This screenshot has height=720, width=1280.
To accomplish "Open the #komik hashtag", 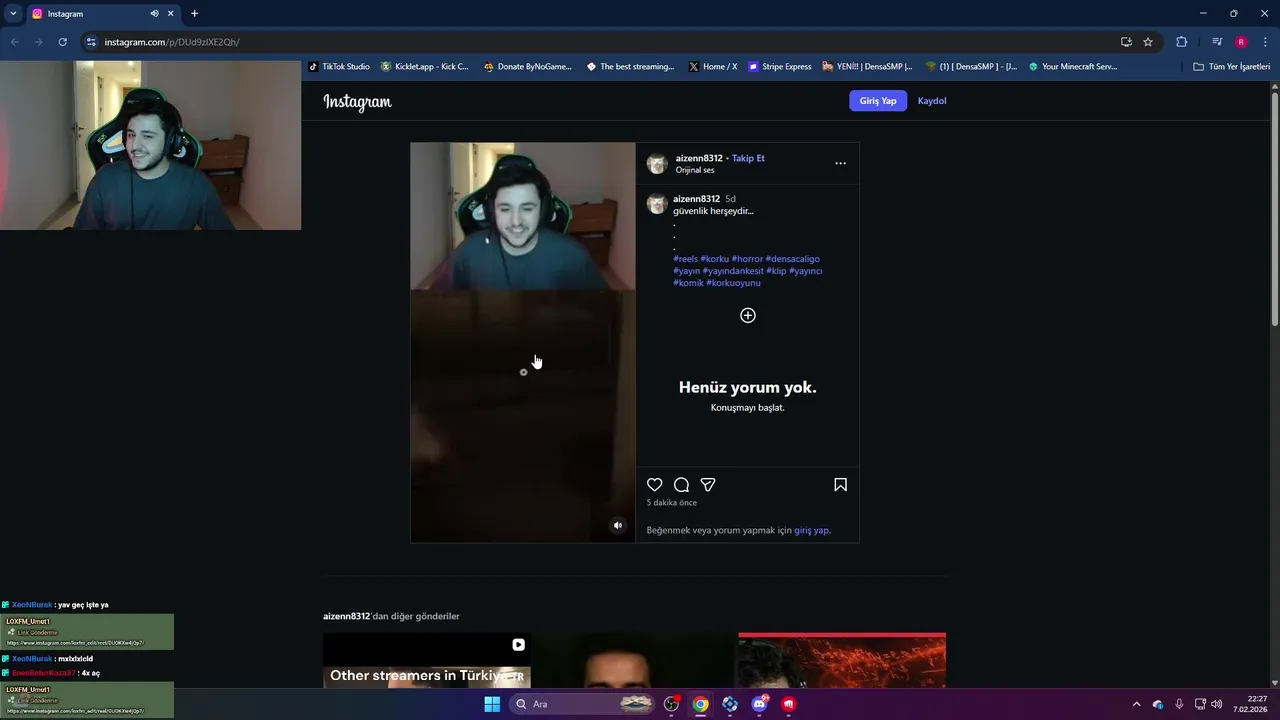I will 689,283.
